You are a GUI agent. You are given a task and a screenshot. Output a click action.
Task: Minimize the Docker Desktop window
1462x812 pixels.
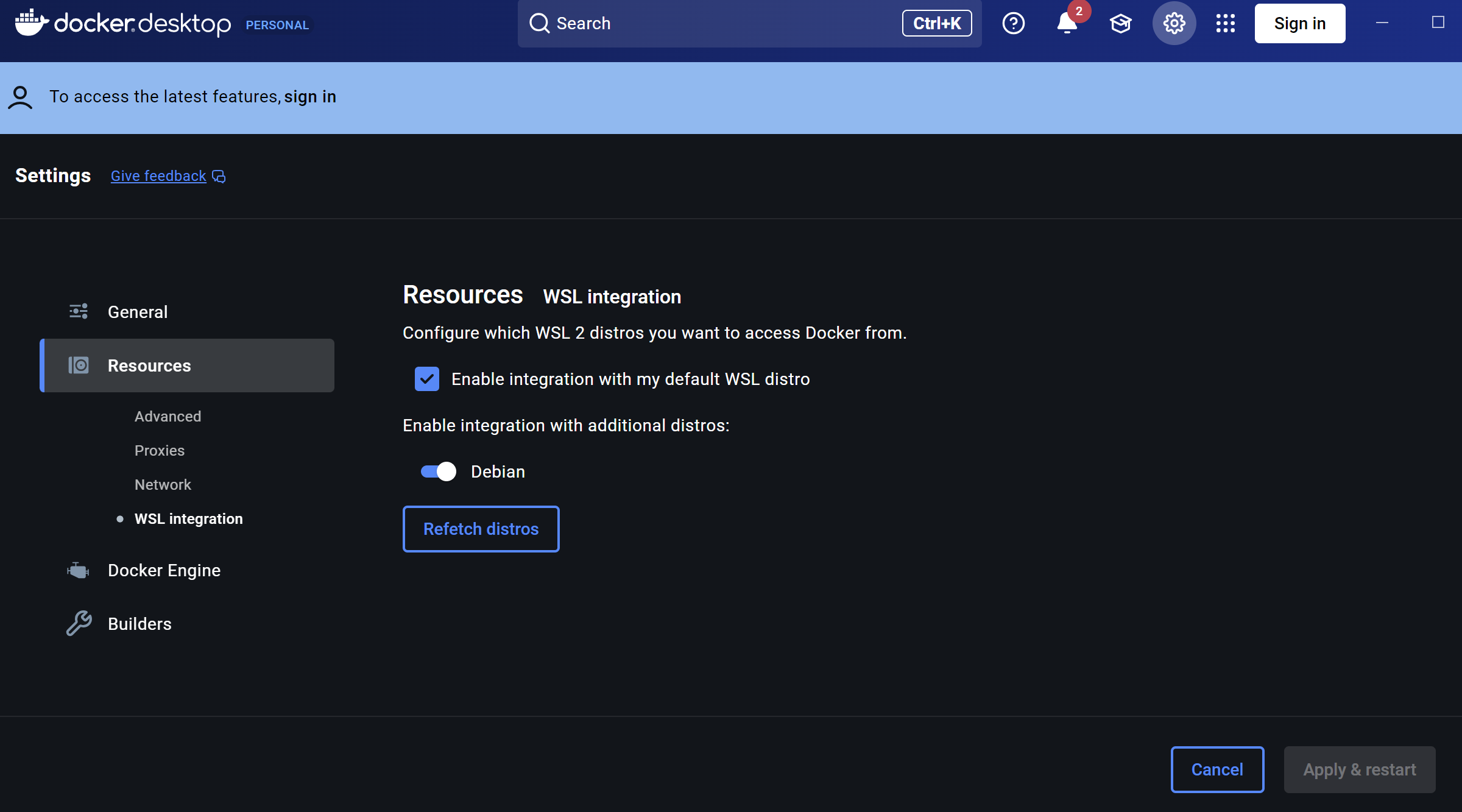coord(1382,23)
